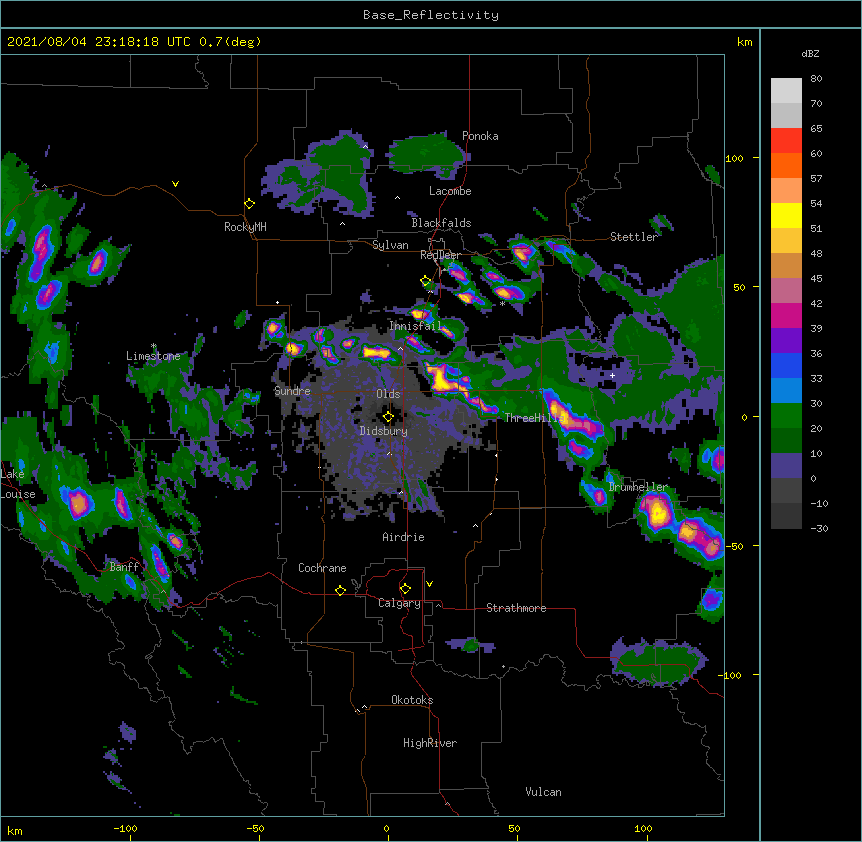This screenshot has width=862, height=842.
Task: Click the yellow diamond marker at Calgary
Action: tap(405, 589)
